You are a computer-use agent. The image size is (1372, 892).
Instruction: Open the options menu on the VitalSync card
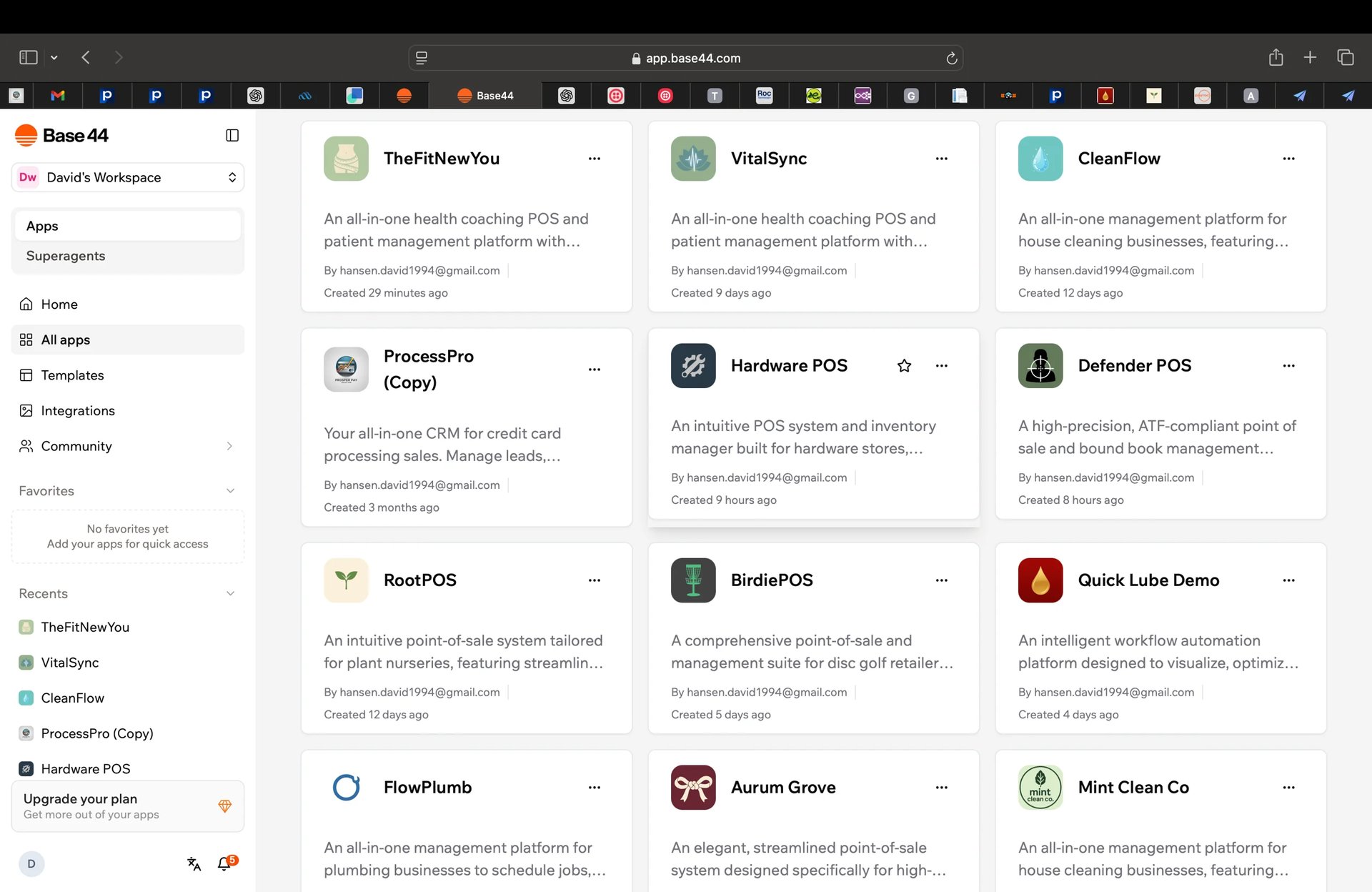tap(941, 159)
